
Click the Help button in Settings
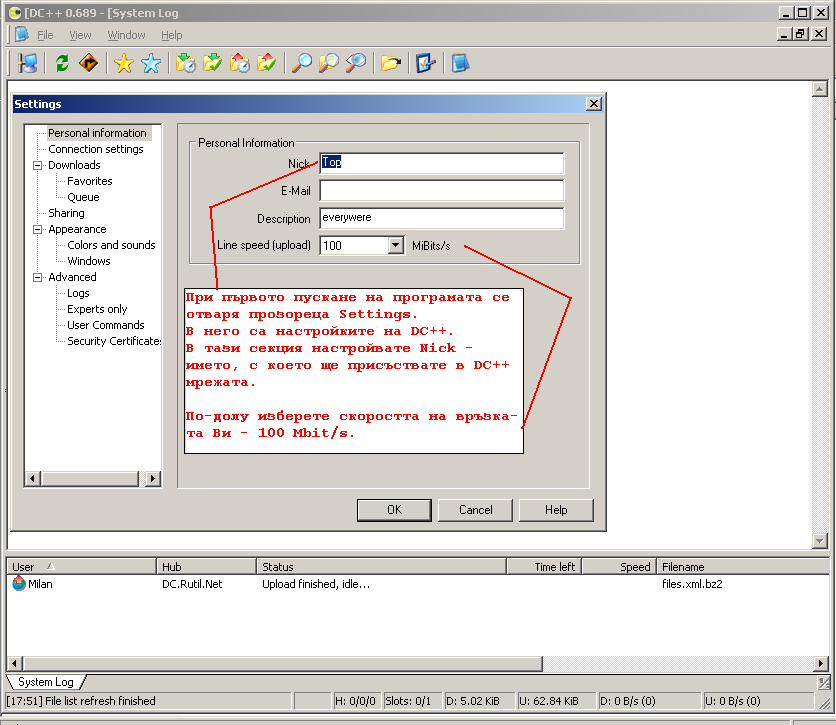(556, 510)
